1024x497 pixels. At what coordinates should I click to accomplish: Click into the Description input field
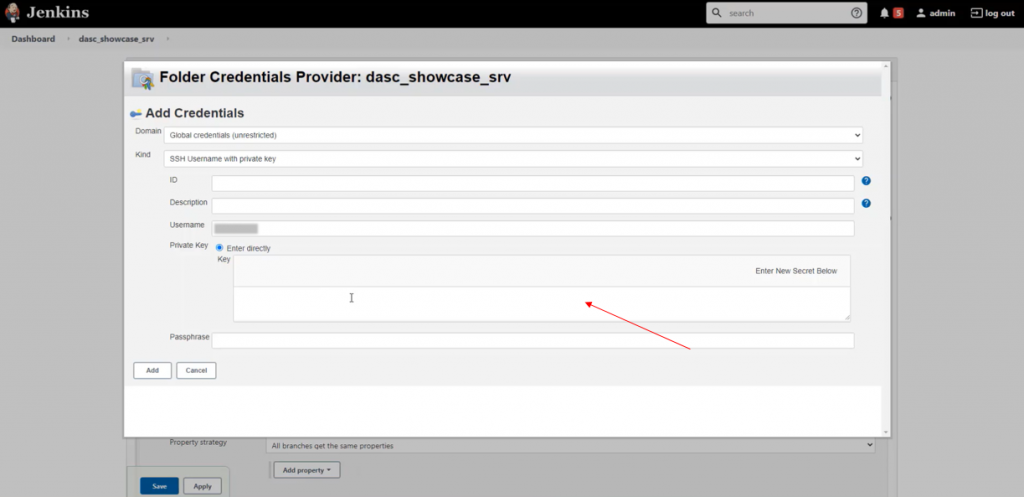533,206
